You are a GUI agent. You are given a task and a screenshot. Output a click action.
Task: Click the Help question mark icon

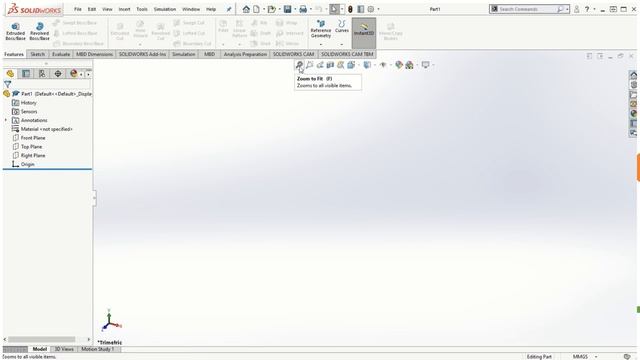[587, 9]
